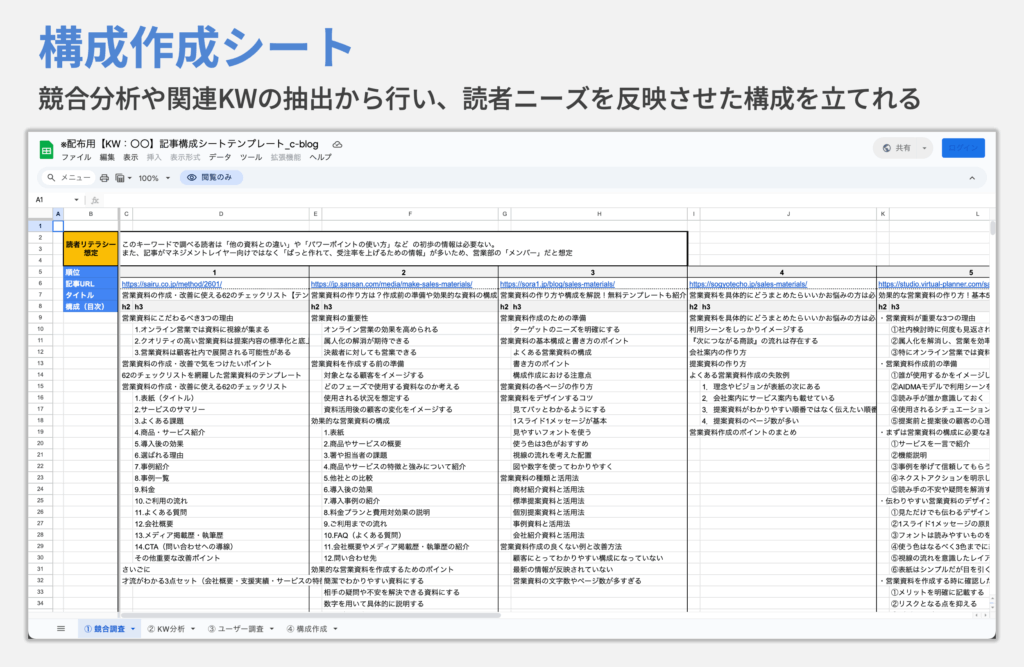
Task: Collapse the toolbar with the chevron
Action: [x=972, y=178]
